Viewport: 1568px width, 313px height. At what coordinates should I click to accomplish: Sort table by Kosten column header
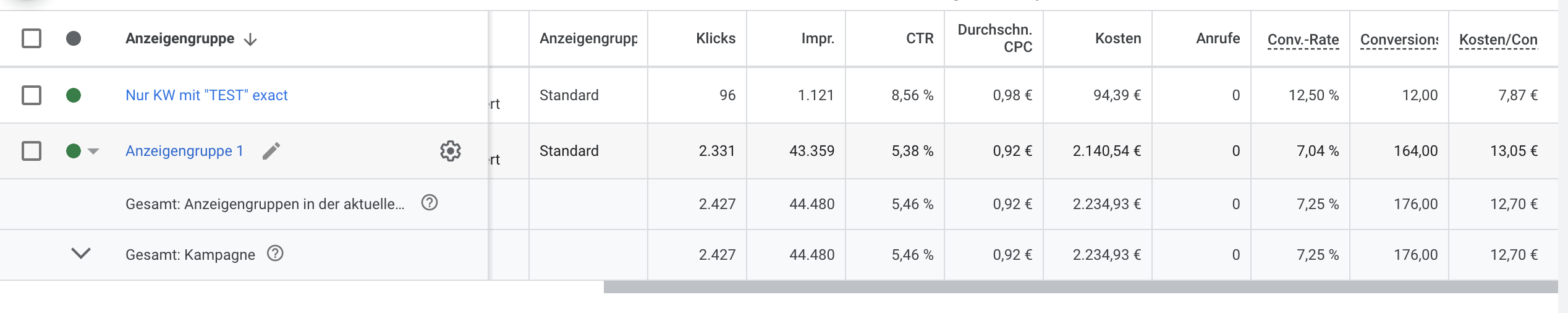tap(1118, 38)
